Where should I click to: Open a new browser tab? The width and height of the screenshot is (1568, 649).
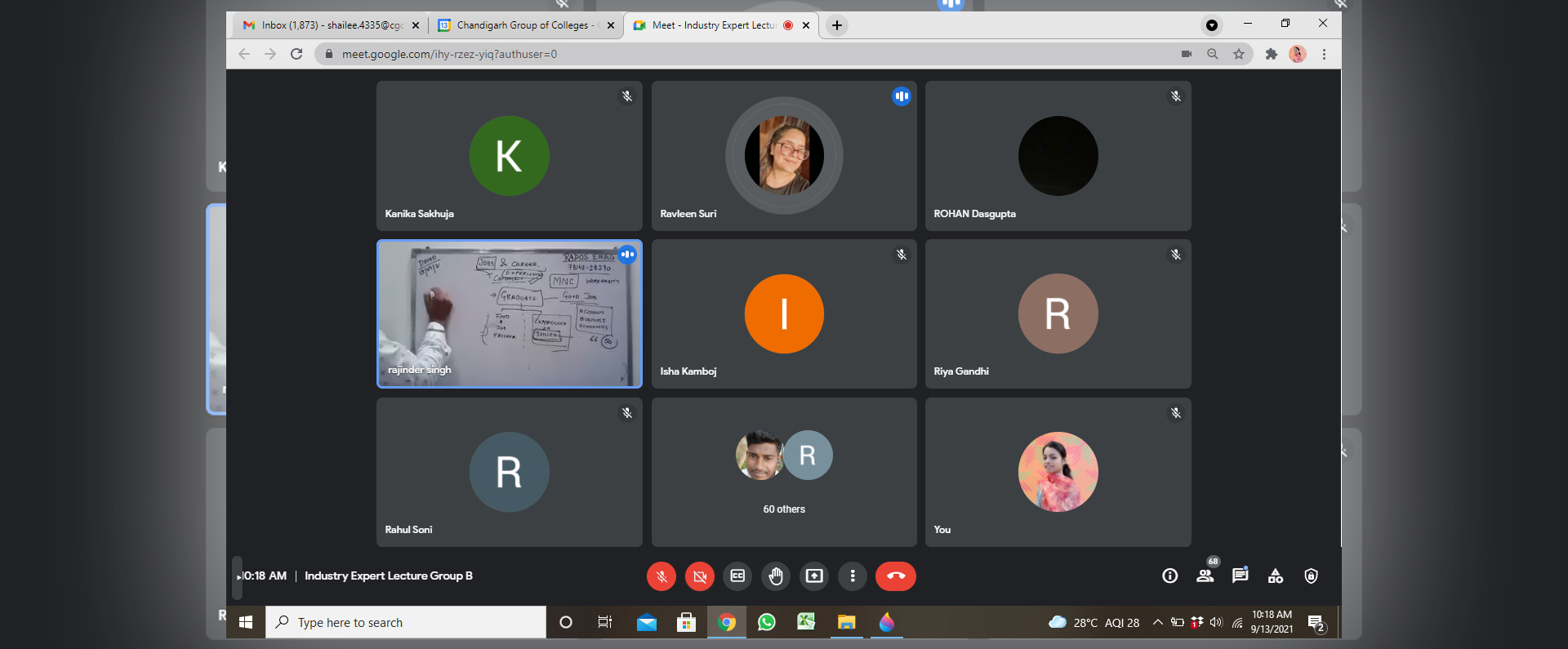point(837,25)
